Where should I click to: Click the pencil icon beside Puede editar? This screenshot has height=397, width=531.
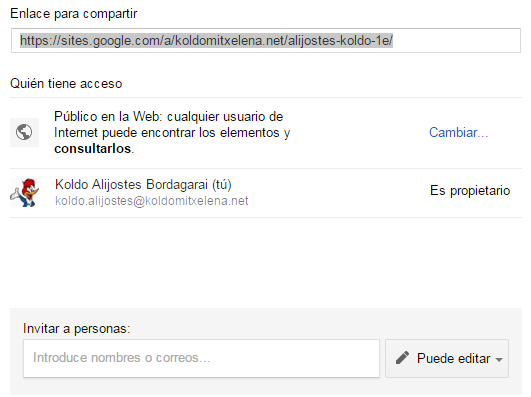tap(402, 358)
